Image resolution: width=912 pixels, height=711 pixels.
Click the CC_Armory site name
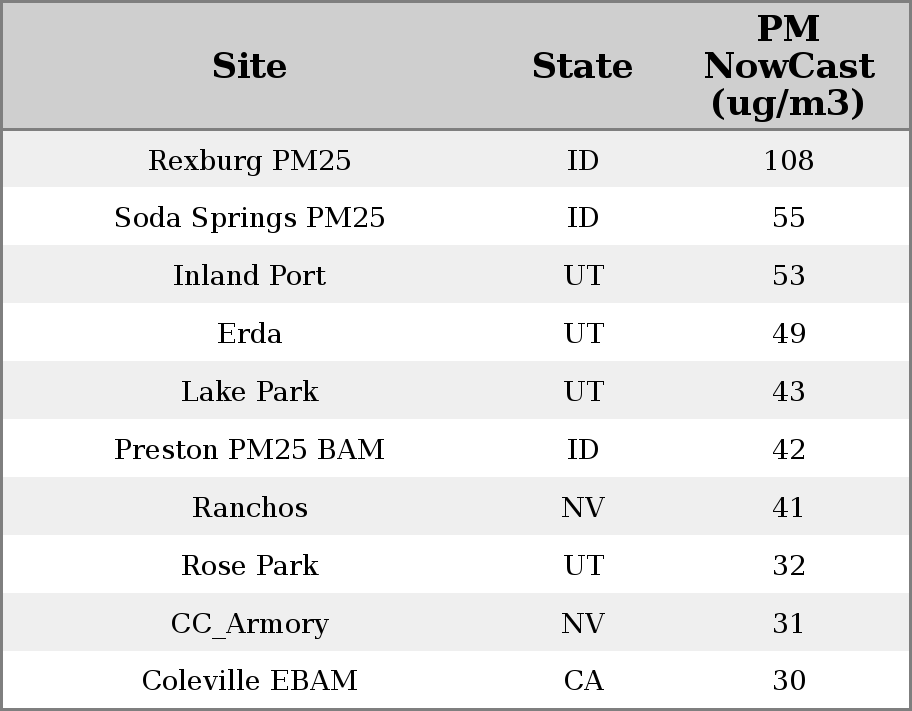[249, 624]
